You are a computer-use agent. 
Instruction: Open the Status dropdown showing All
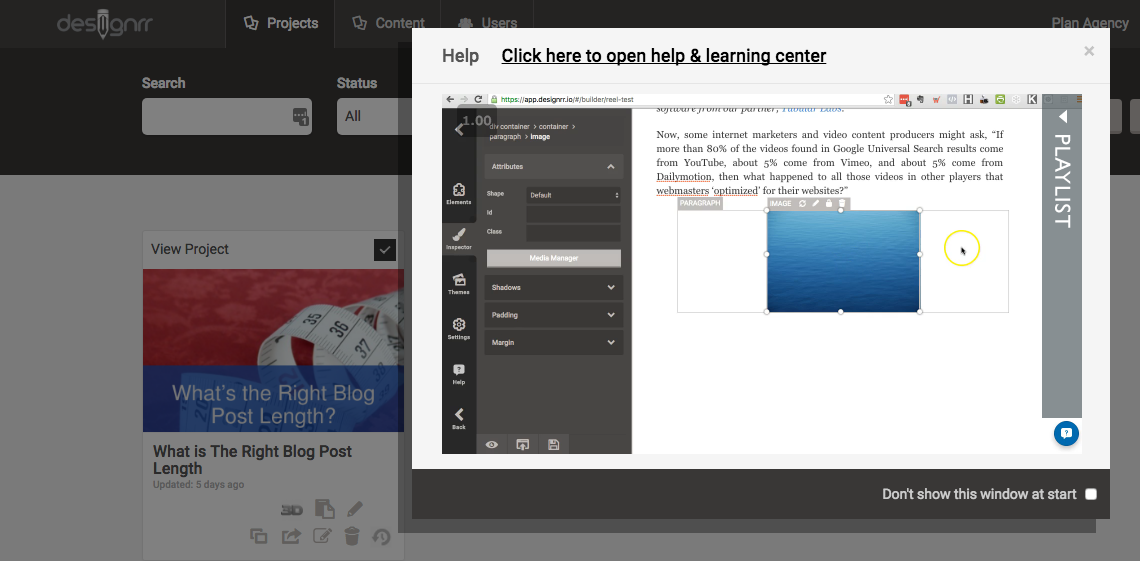coord(374,116)
